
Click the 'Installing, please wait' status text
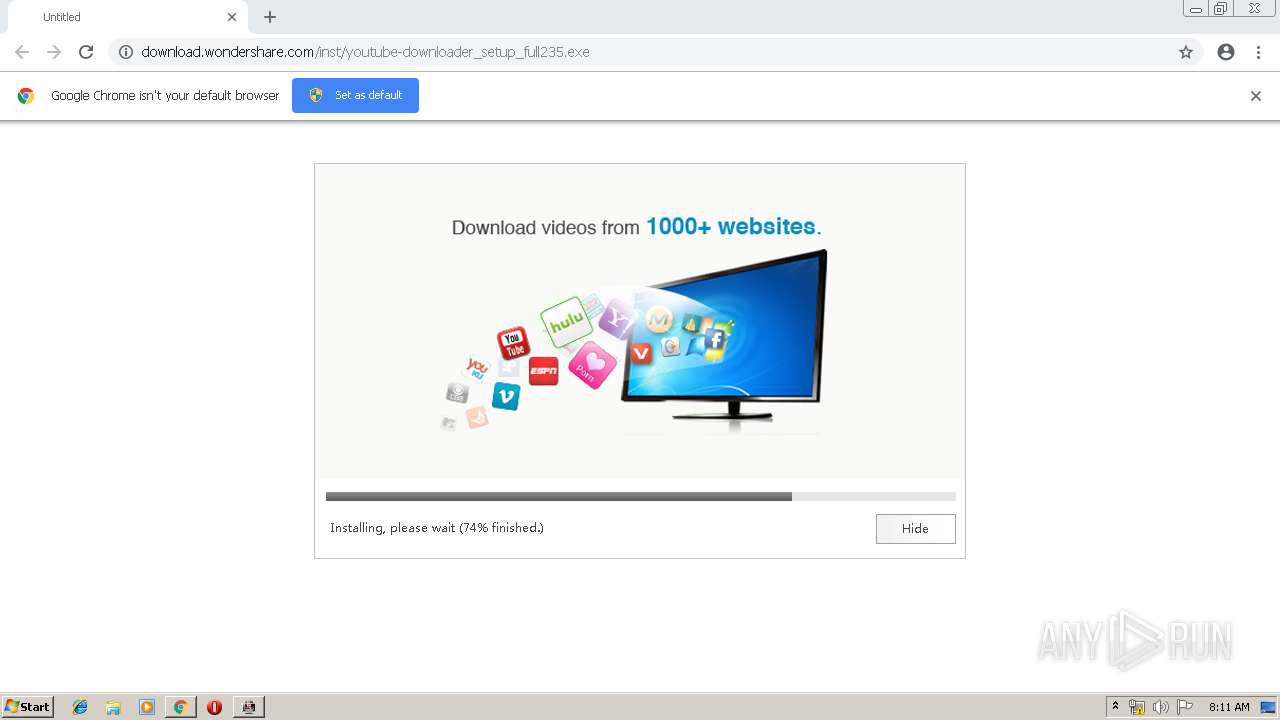pyautogui.click(x=437, y=528)
